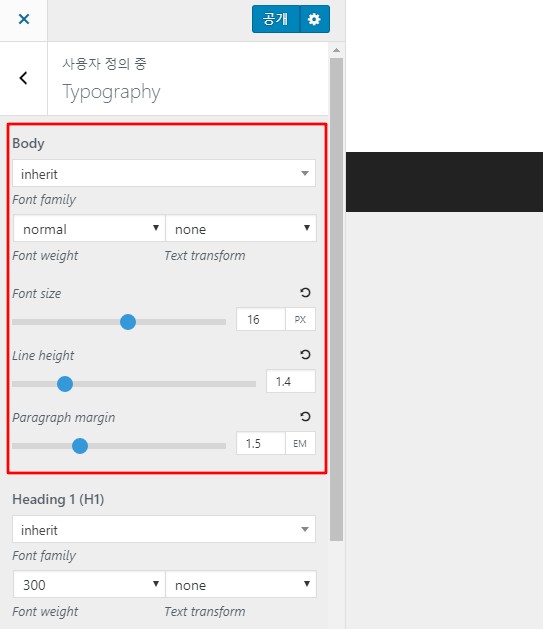The width and height of the screenshot is (543, 629).
Task: Click the Font size value field showing 16
Action: pos(261,319)
